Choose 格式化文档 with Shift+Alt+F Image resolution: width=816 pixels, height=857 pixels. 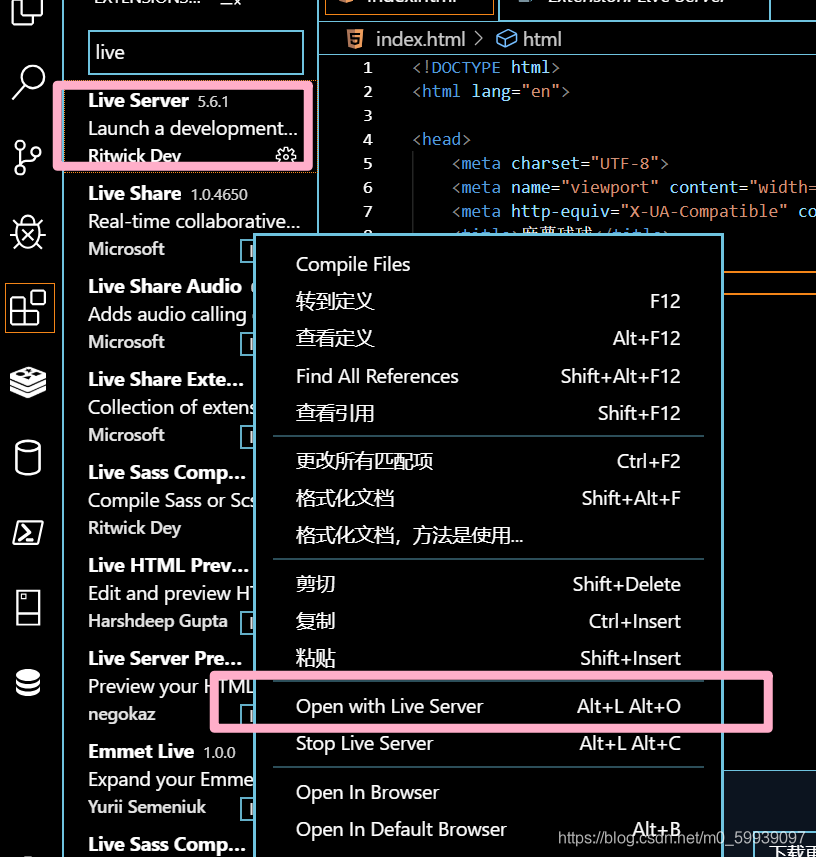pos(488,498)
